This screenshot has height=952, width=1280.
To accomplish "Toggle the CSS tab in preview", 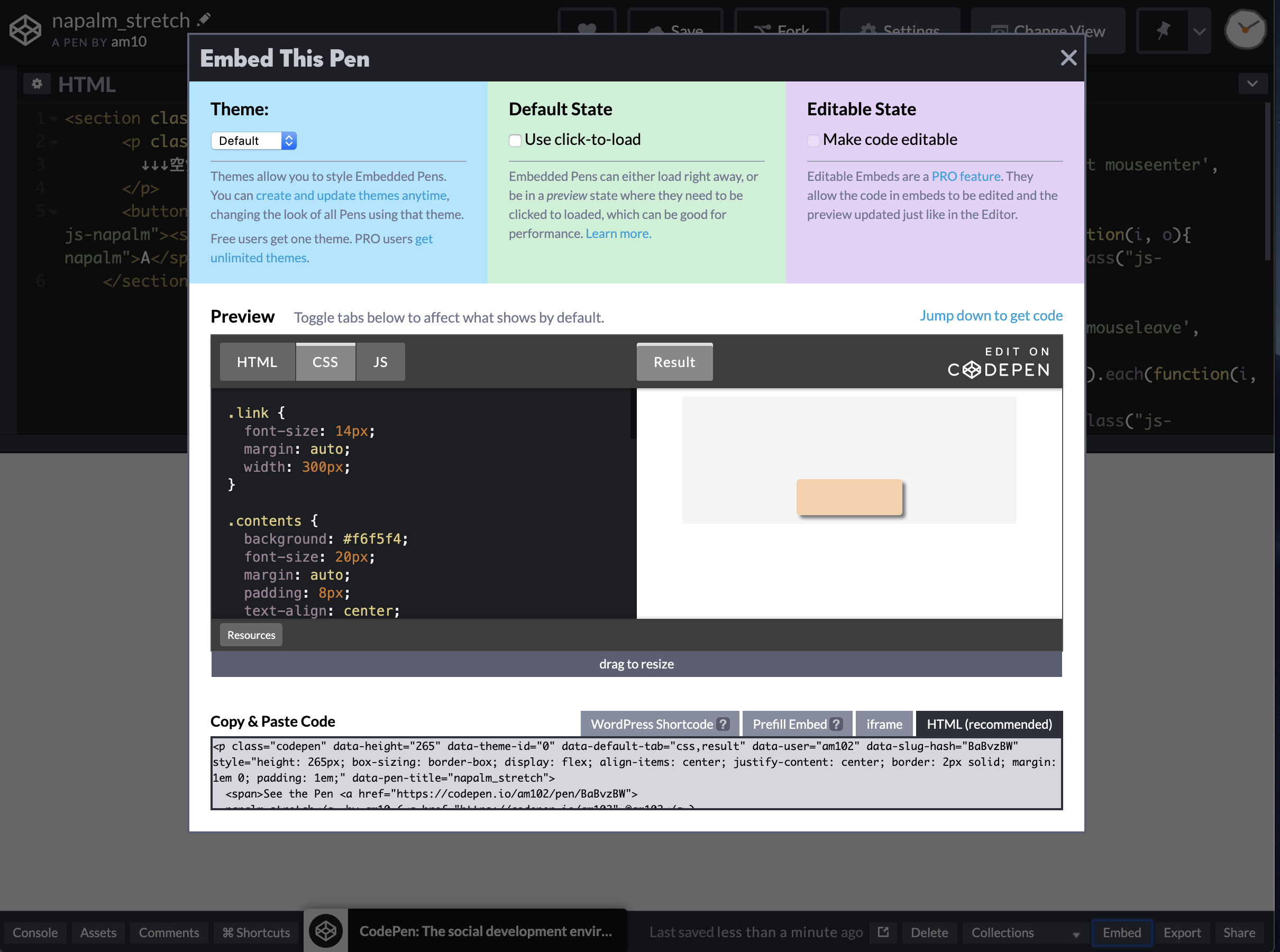I will coord(325,362).
